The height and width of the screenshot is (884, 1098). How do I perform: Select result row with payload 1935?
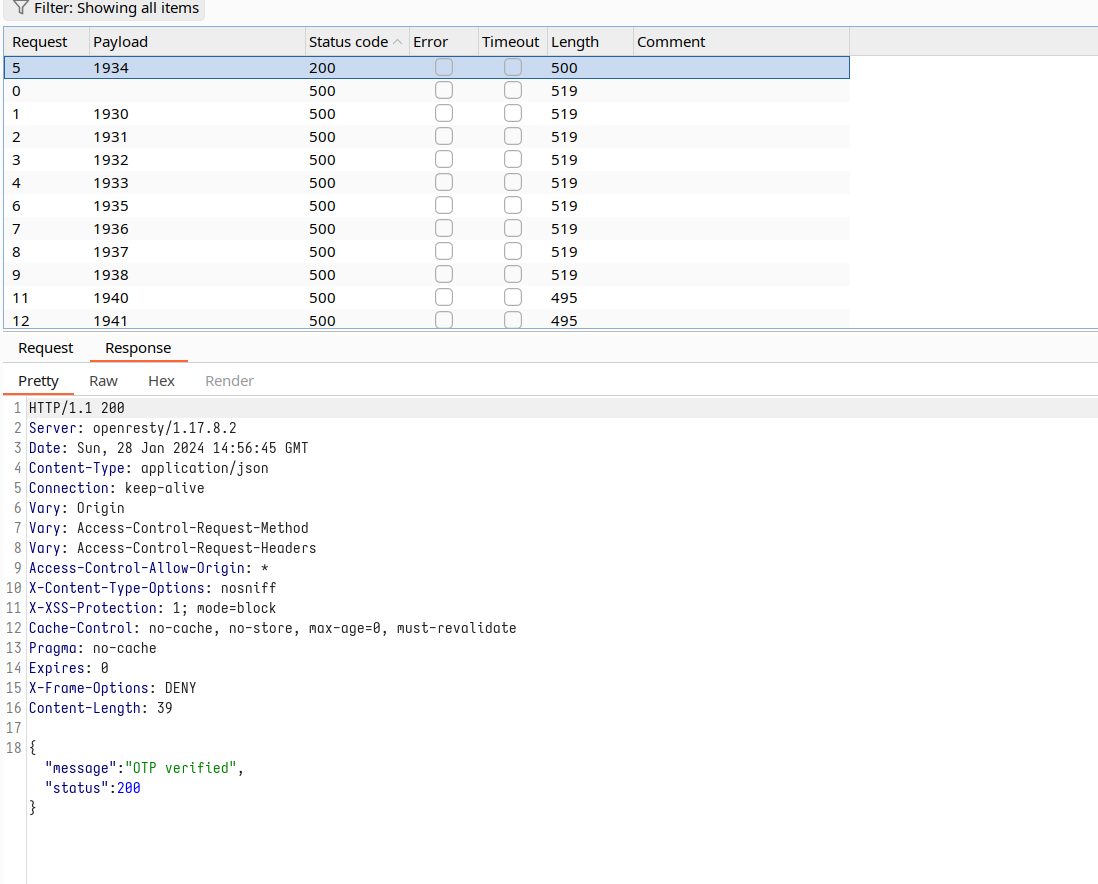pos(111,206)
